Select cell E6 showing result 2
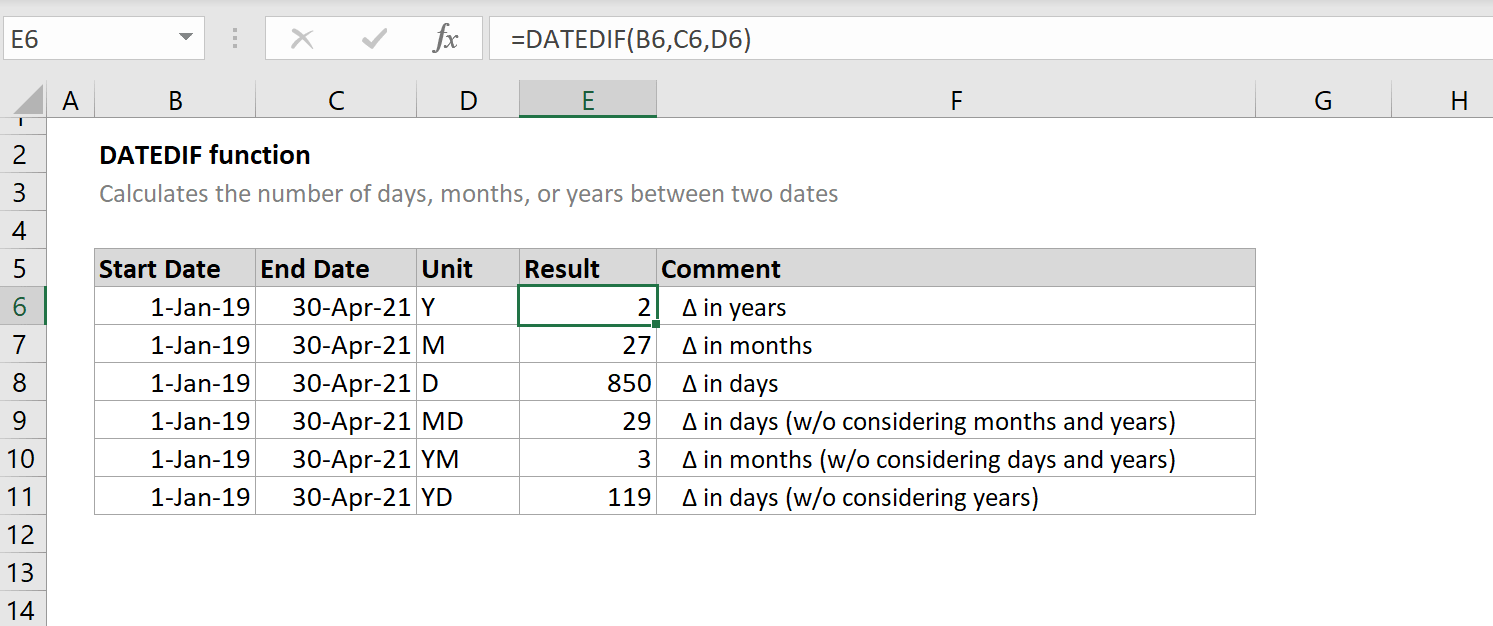1493x626 pixels. (x=587, y=307)
